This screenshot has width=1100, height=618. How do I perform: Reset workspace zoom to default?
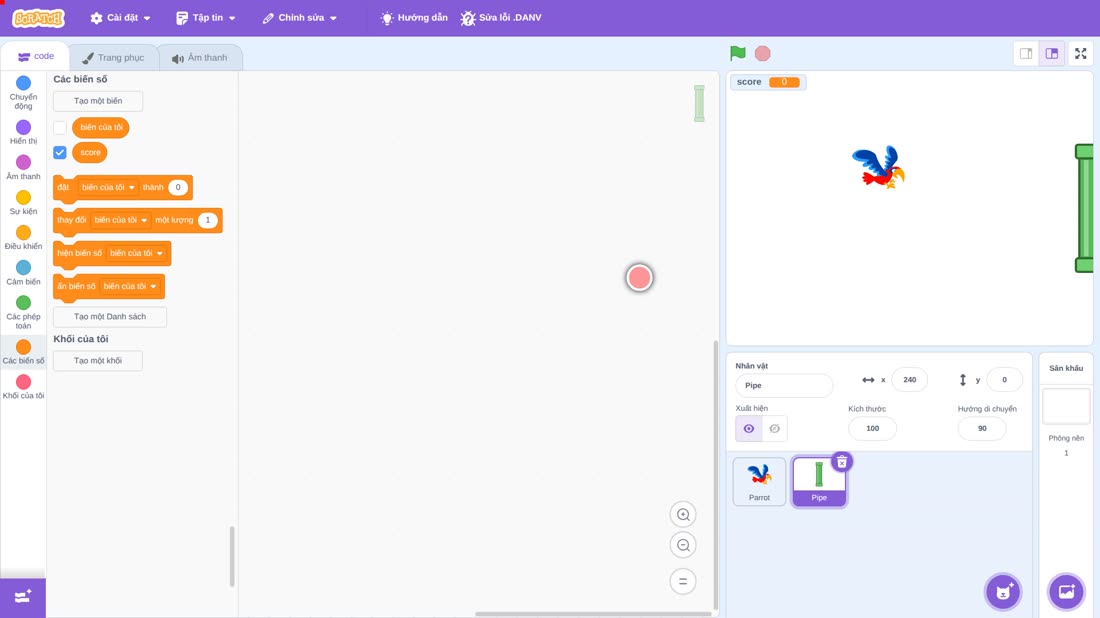683,582
